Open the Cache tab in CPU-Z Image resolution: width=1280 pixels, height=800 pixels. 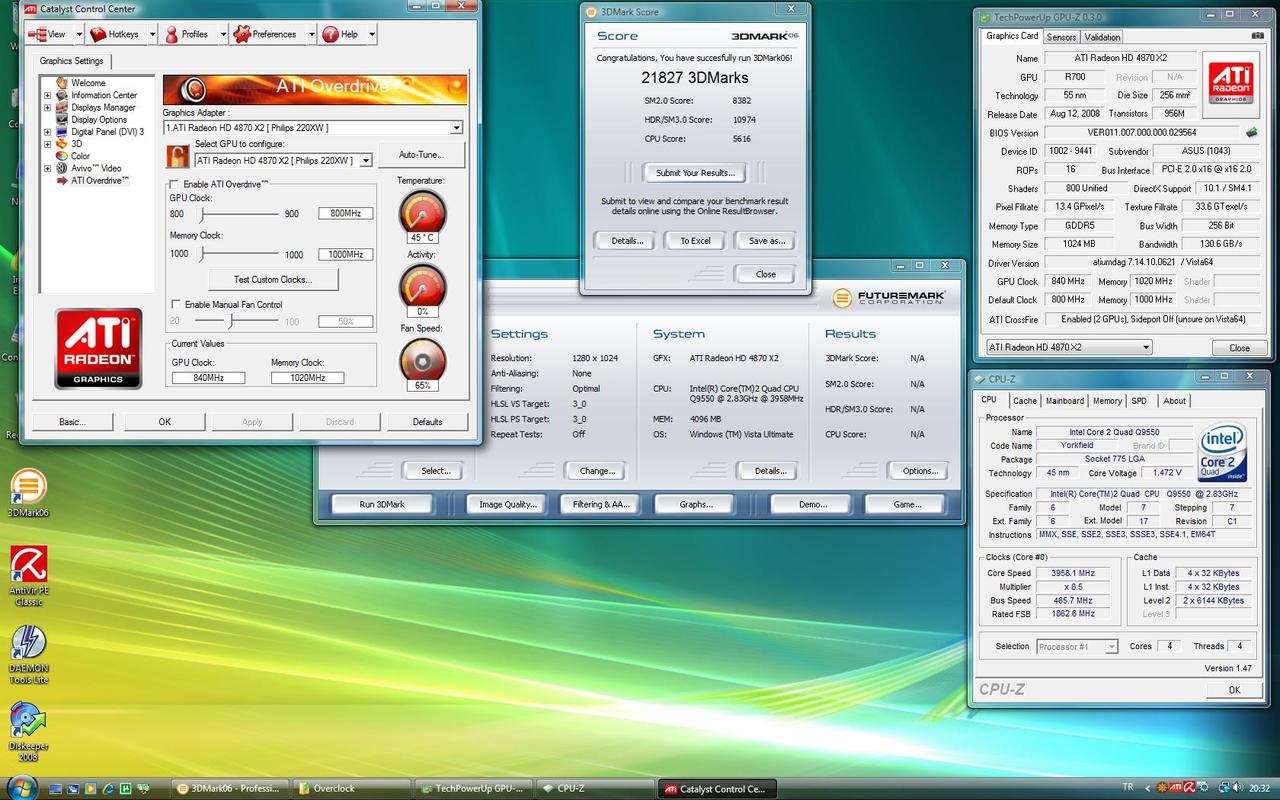pos(1025,401)
